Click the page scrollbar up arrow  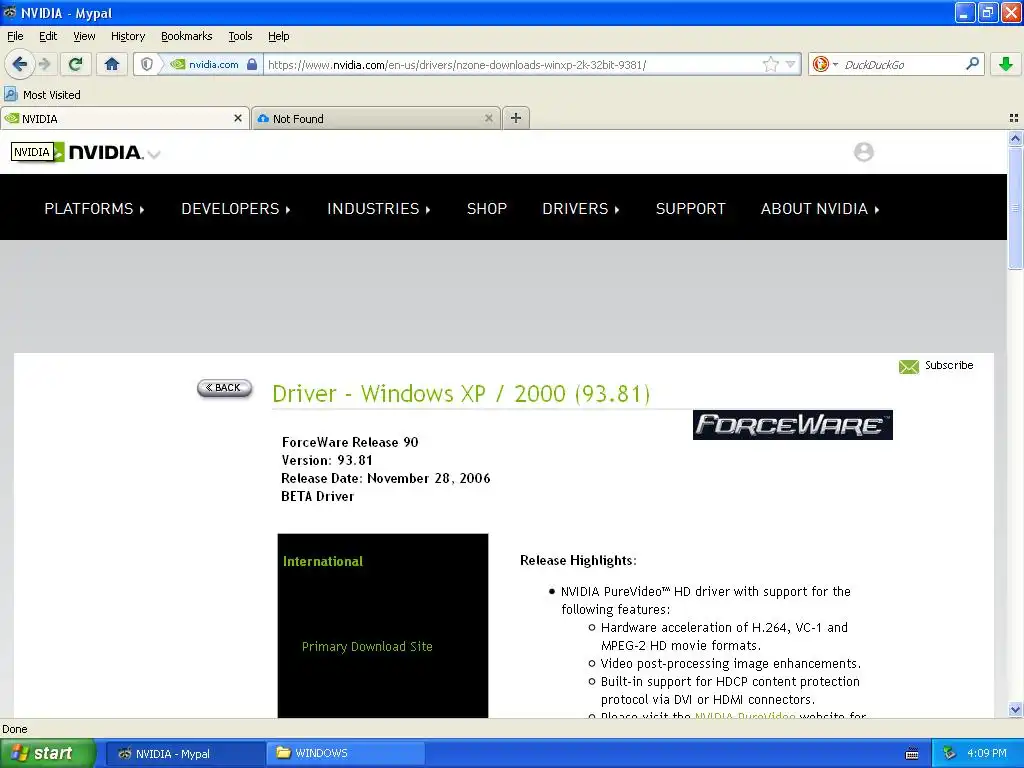[x=1015, y=138]
